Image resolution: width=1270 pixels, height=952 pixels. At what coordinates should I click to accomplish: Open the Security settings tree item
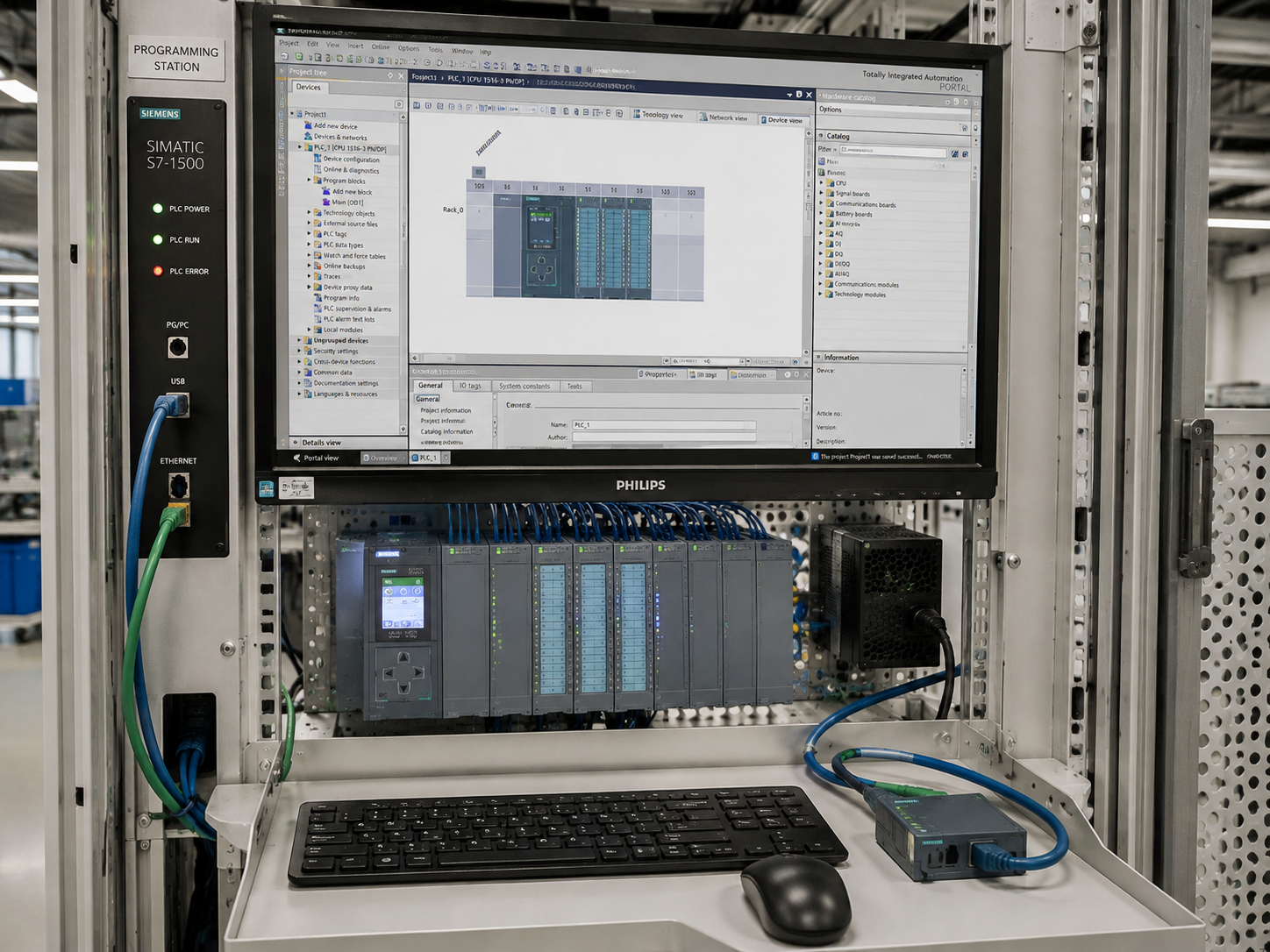click(336, 351)
